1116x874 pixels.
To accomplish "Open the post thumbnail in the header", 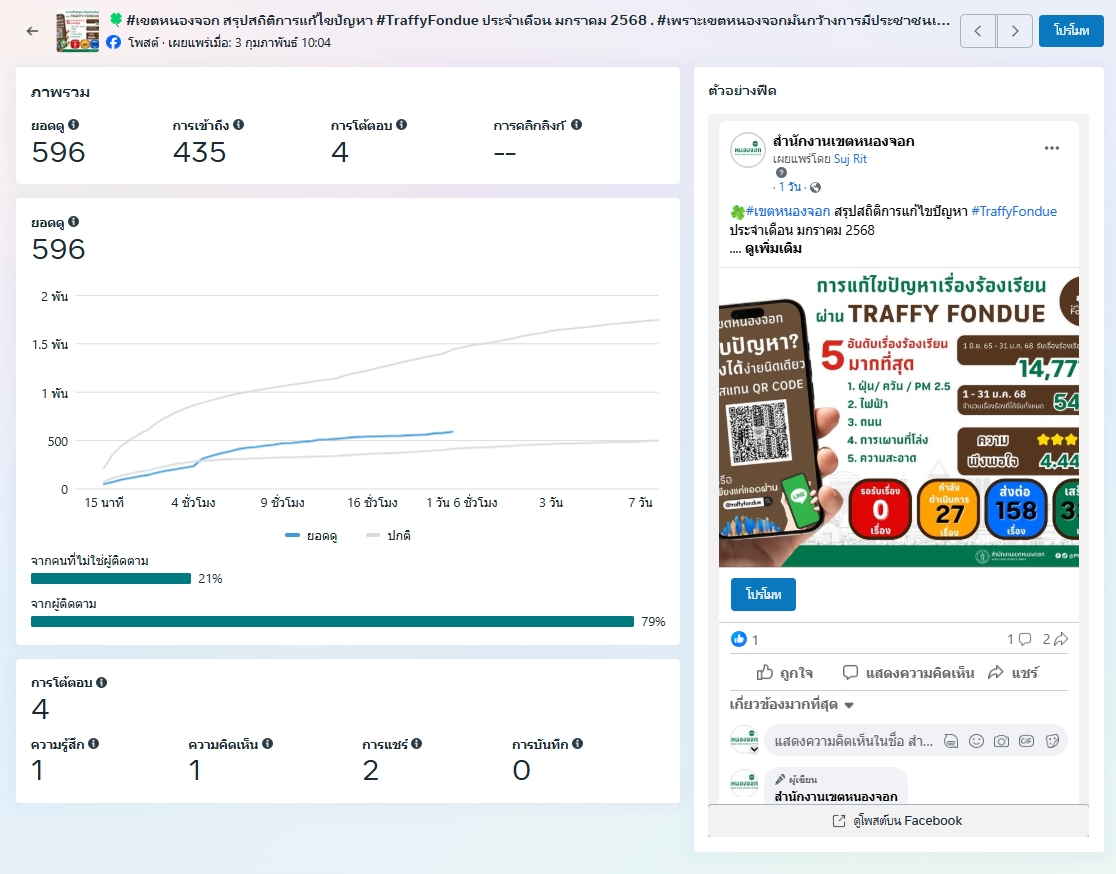I will pyautogui.click(x=78, y=31).
